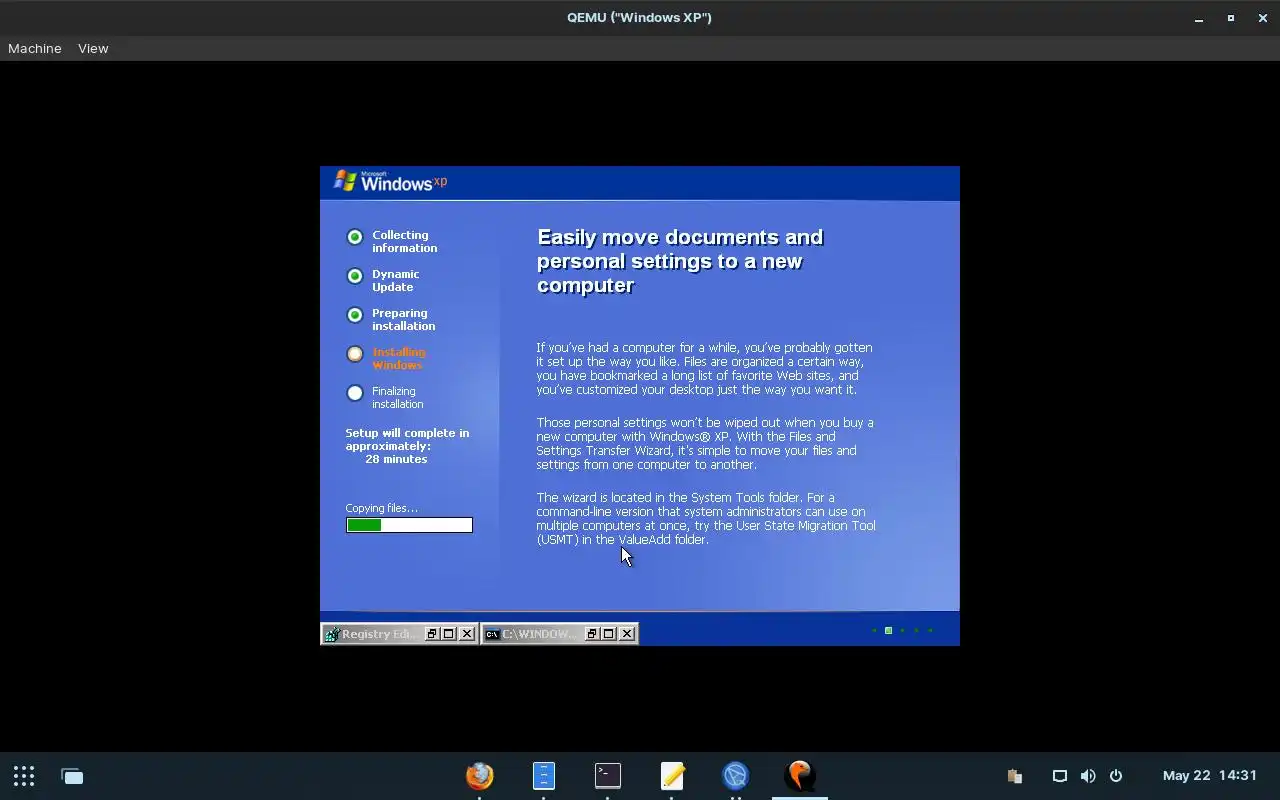Click the display tray icon
Screen dimensions: 1280x800
[1060, 776]
